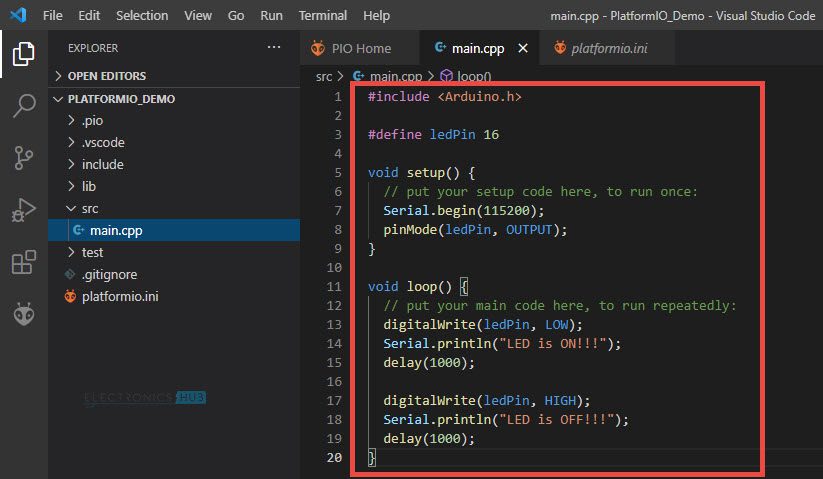823x479 pixels.
Task: Open the Selection menu
Action: [142, 16]
